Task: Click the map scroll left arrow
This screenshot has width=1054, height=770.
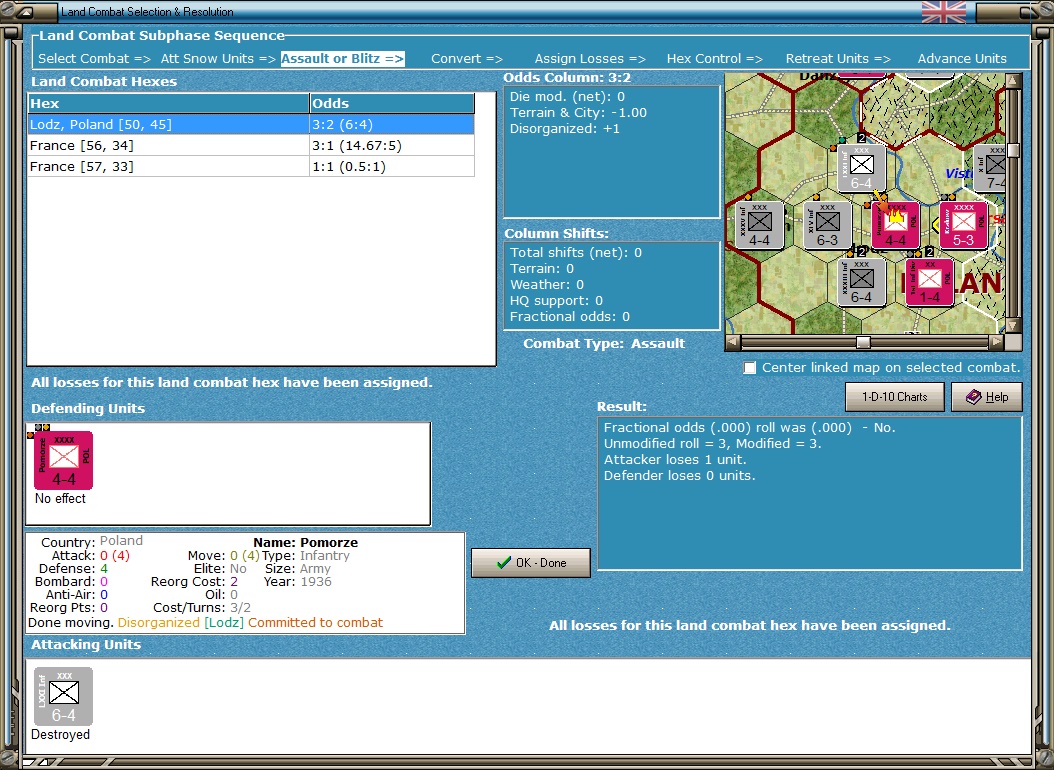Action: (x=733, y=343)
